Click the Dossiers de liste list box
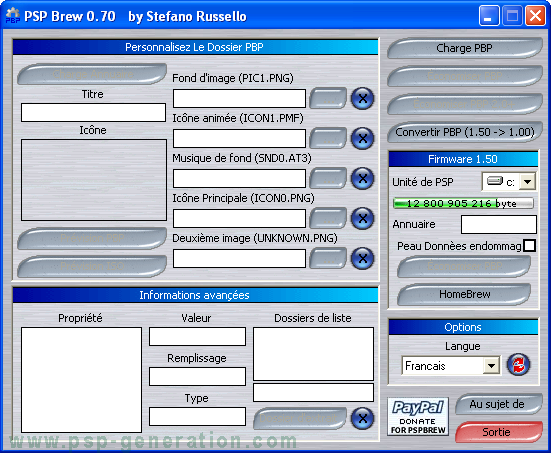The height and width of the screenshot is (453, 551). point(313,354)
